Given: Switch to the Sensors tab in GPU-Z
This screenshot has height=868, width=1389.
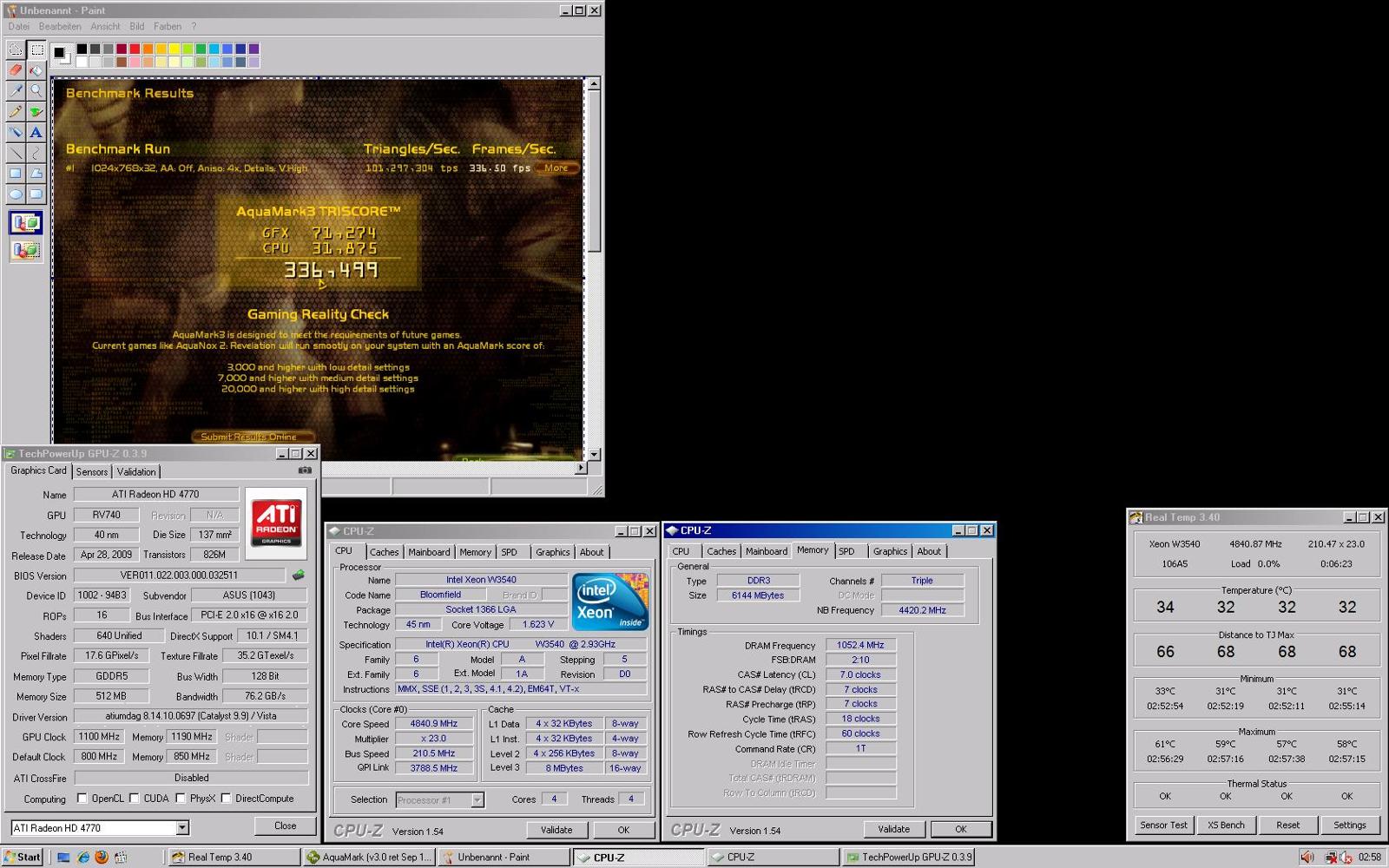Looking at the screenshot, I should click(x=92, y=472).
